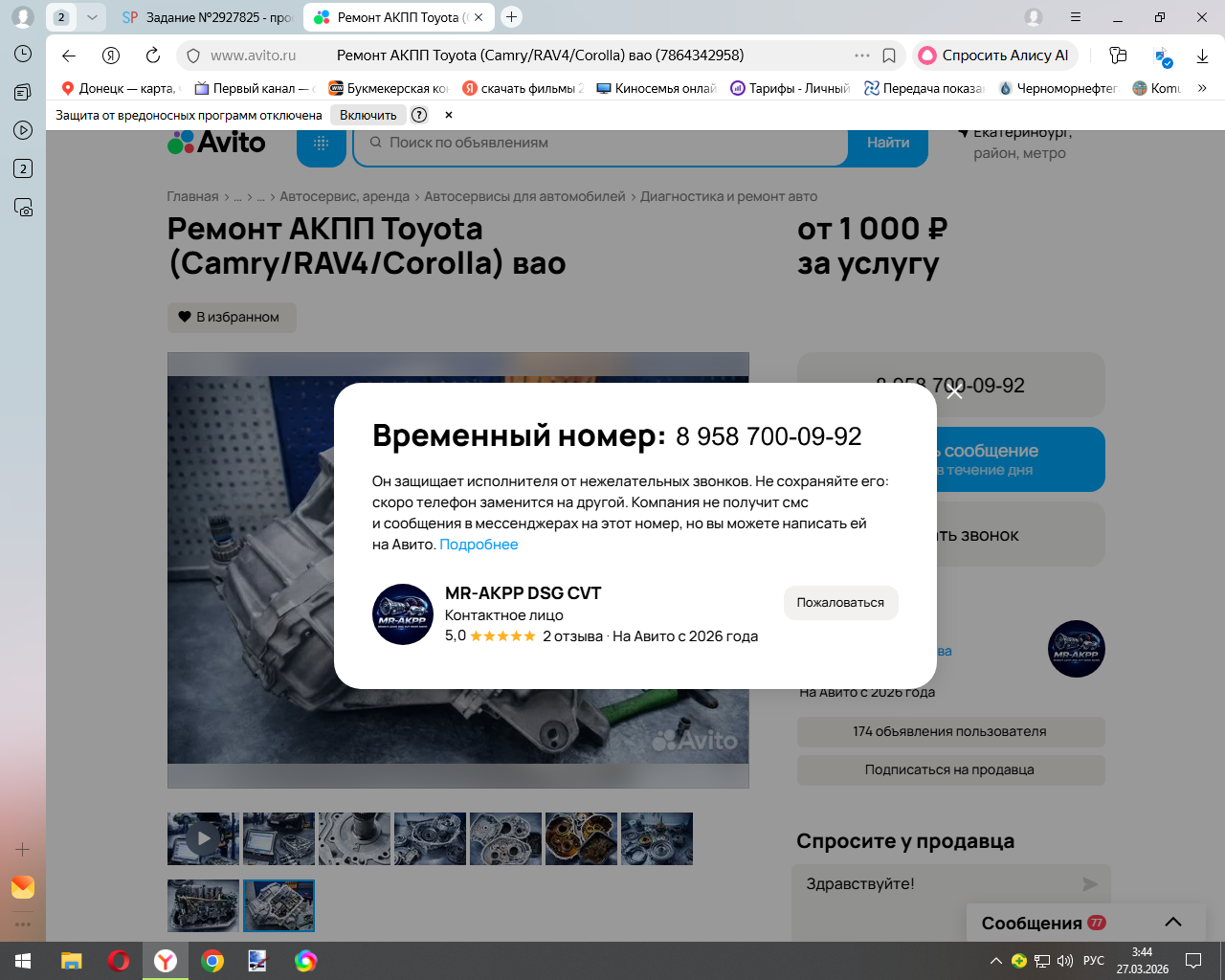The height and width of the screenshot is (980, 1225).
Task: Click Подписаться на продавца
Action: pyautogui.click(x=950, y=769)
